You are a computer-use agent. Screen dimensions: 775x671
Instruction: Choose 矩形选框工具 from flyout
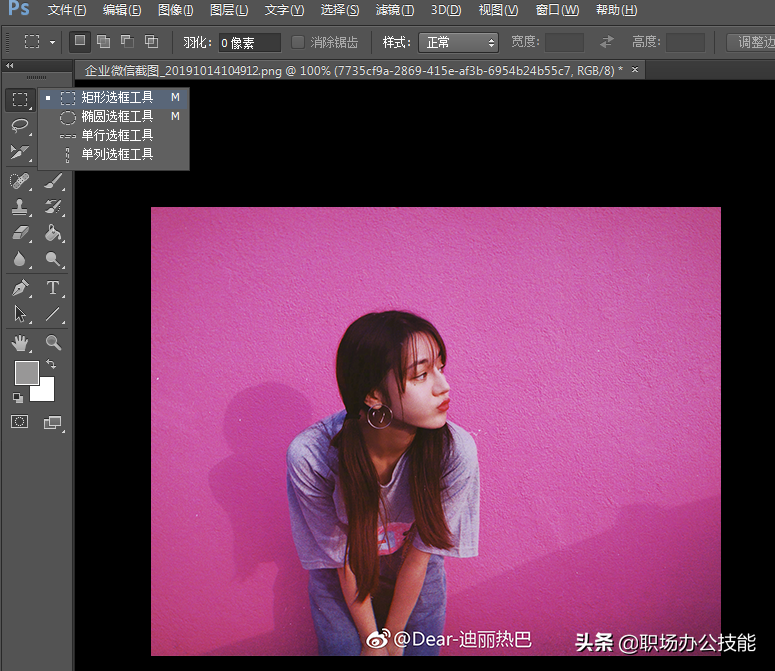[x=114, y=97]
